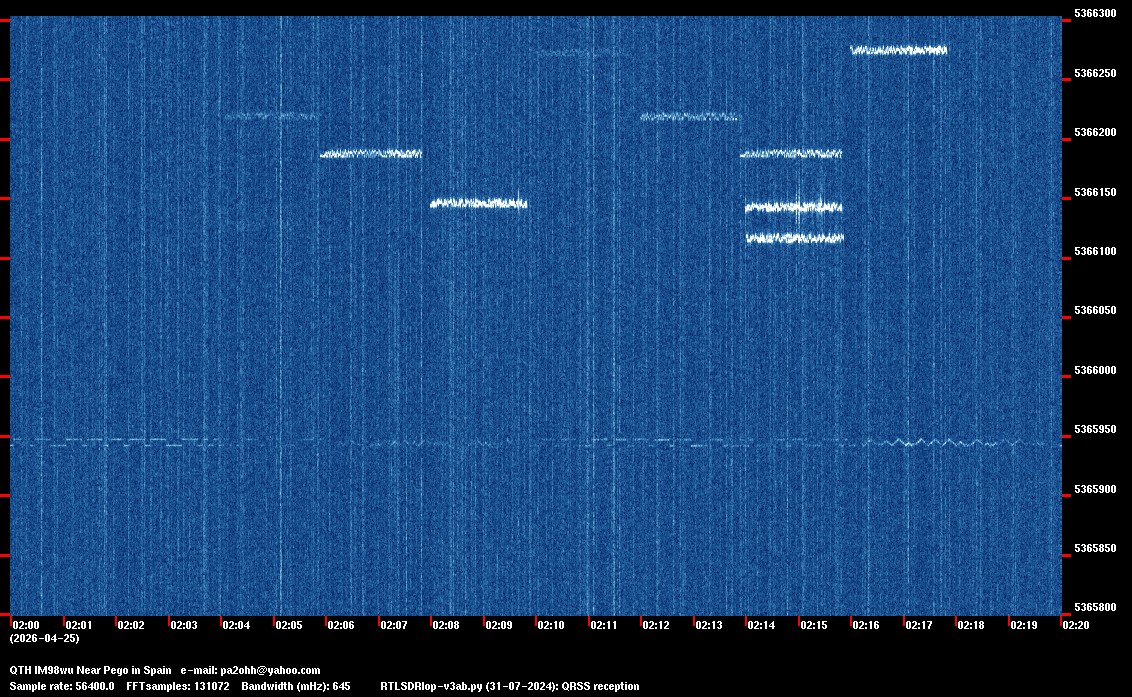Click the 02:05 time axis label
Screen dimensions: 1132x697
pos(288,625)
